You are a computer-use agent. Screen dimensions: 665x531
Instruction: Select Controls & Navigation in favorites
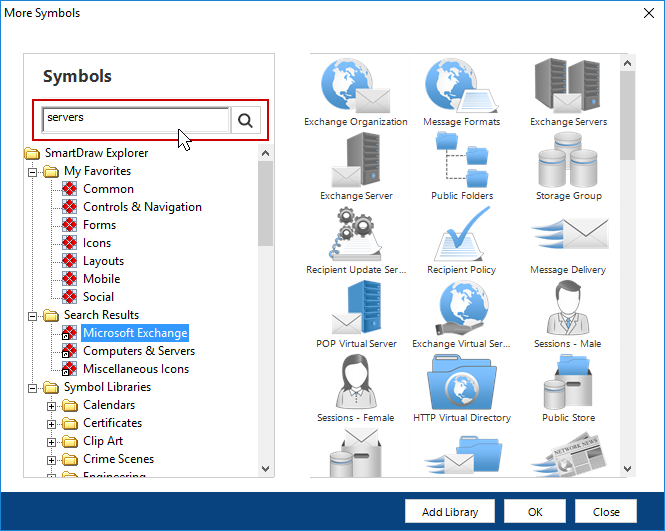[142, 207]
